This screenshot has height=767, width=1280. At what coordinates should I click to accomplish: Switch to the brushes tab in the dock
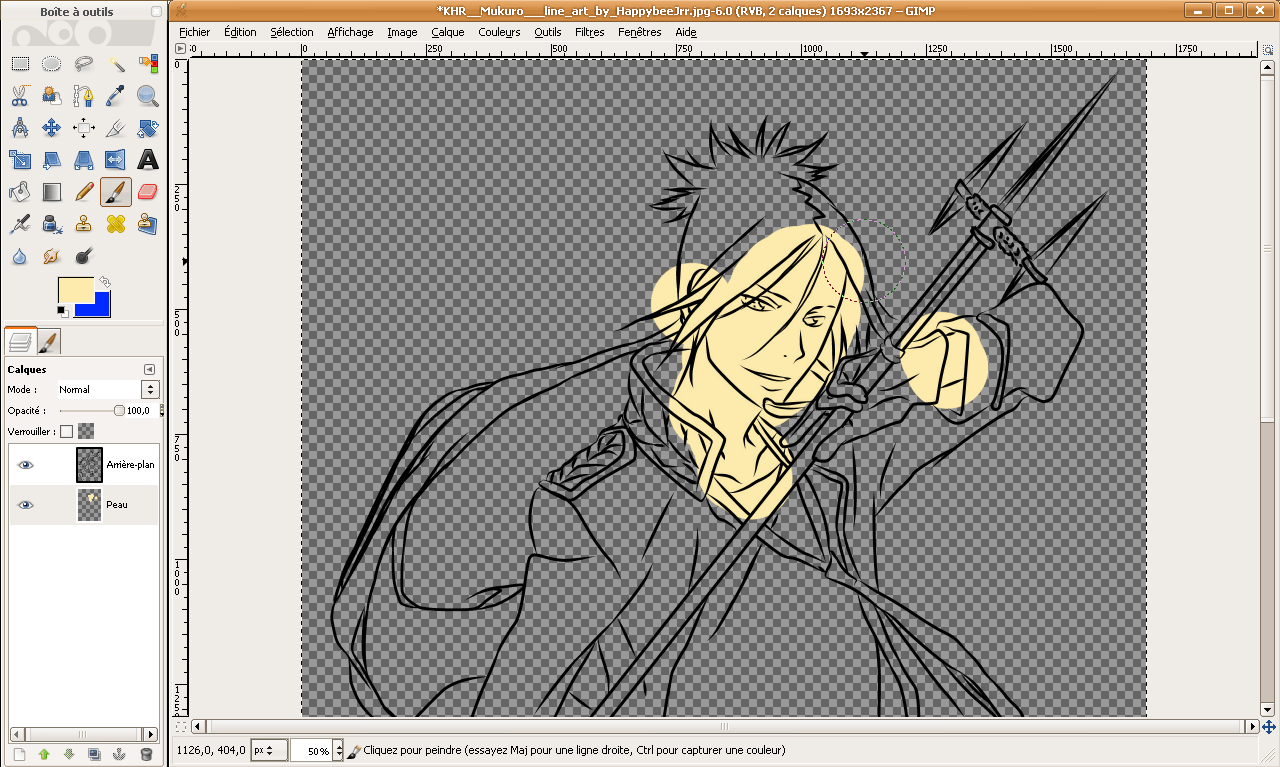coord(47,341)
